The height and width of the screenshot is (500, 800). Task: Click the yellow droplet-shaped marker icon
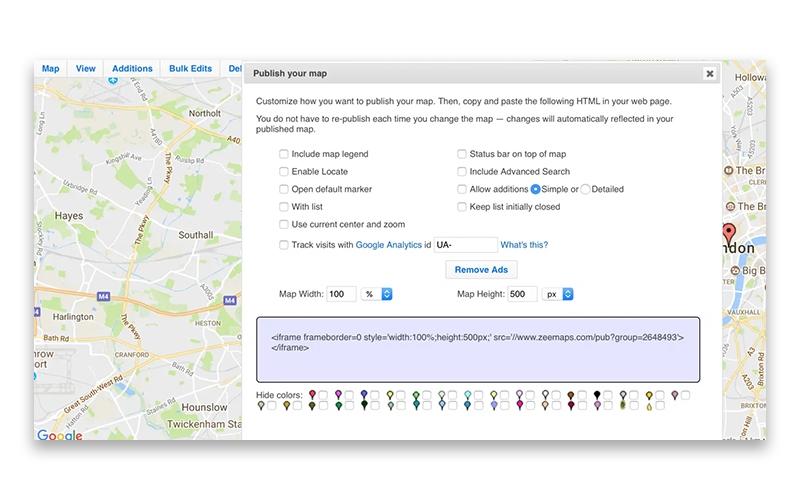649,406
